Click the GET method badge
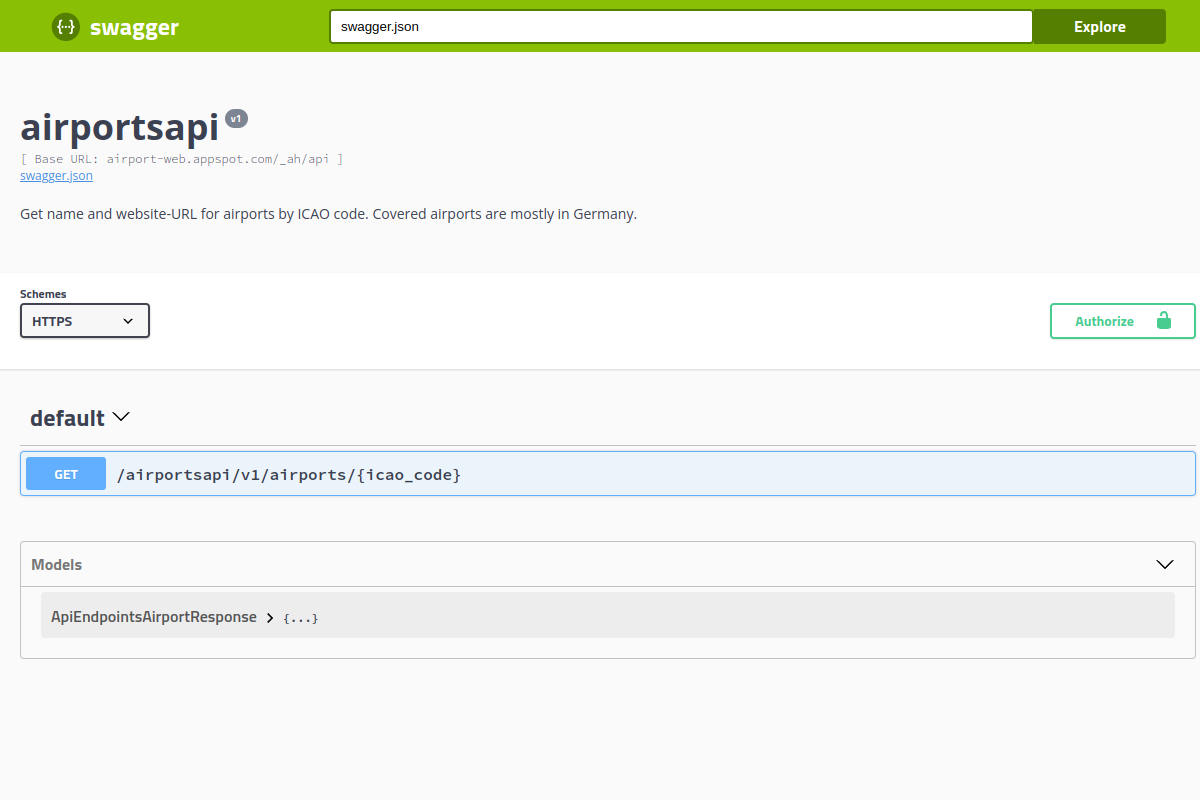This screenshot has width=1200, height=800. pyautogui.click(x=66, y=474)
